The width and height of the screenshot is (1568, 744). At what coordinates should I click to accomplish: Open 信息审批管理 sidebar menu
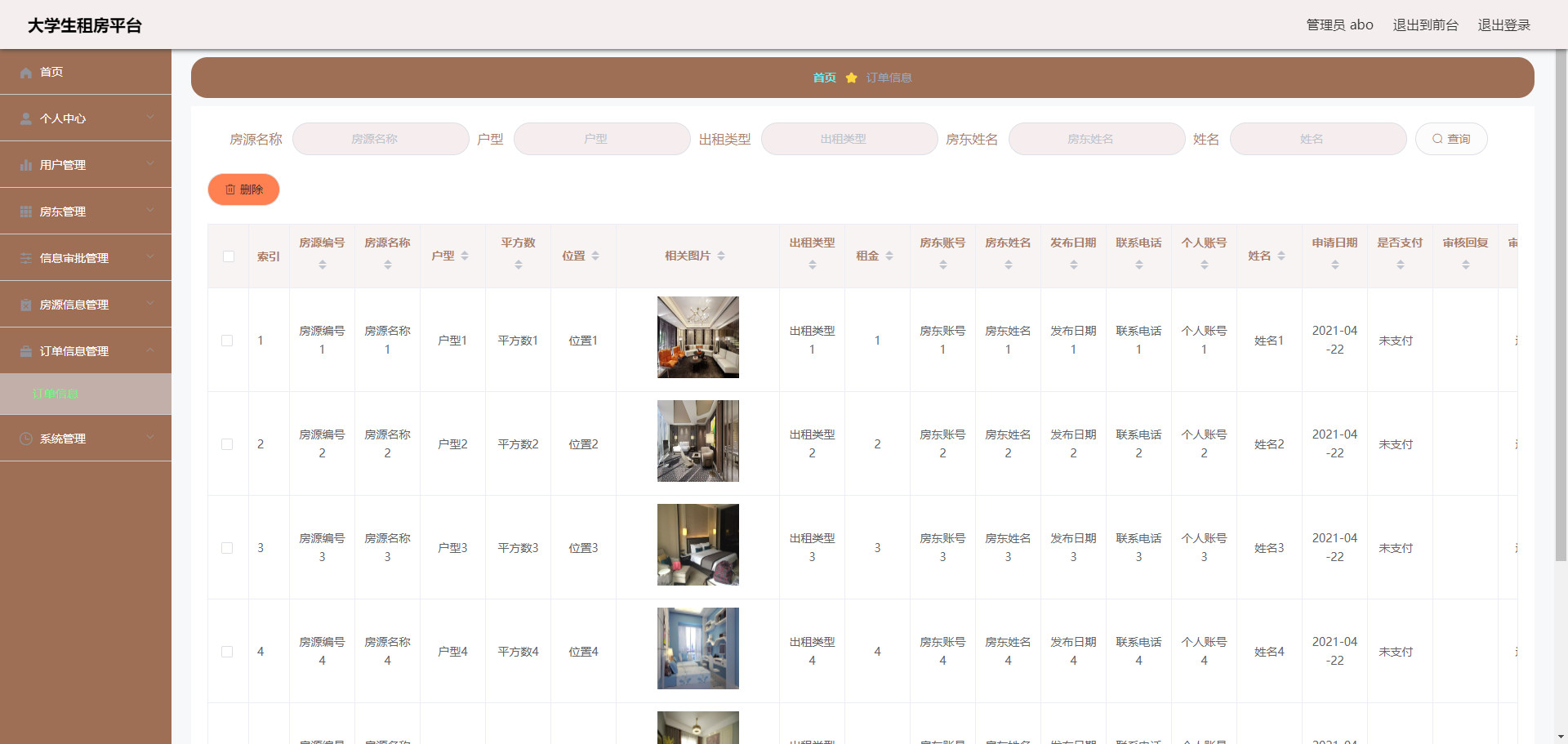[x=86, y=258]
